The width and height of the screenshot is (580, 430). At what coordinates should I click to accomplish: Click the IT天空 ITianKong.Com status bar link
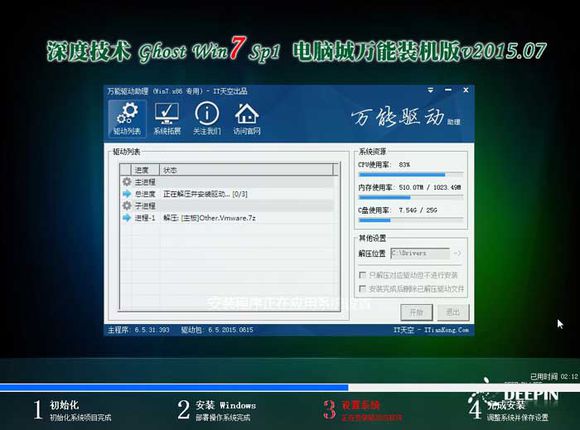pyautogui.click(x=431, y=330)
